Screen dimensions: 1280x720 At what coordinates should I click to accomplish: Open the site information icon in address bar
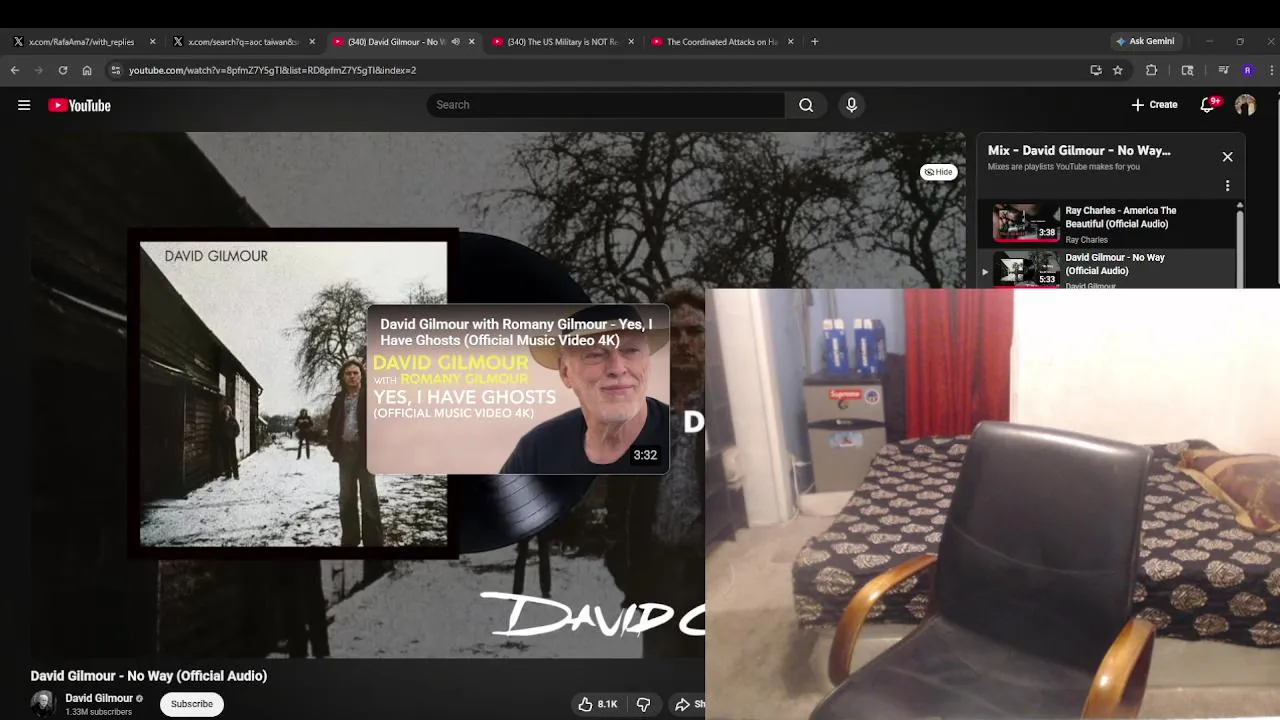[115, 70]
